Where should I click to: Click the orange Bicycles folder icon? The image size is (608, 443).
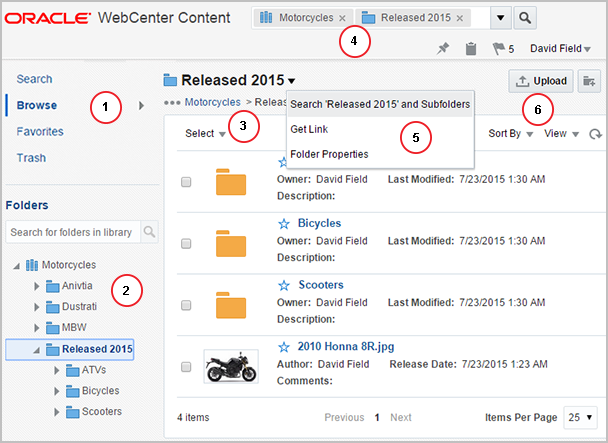231,244
